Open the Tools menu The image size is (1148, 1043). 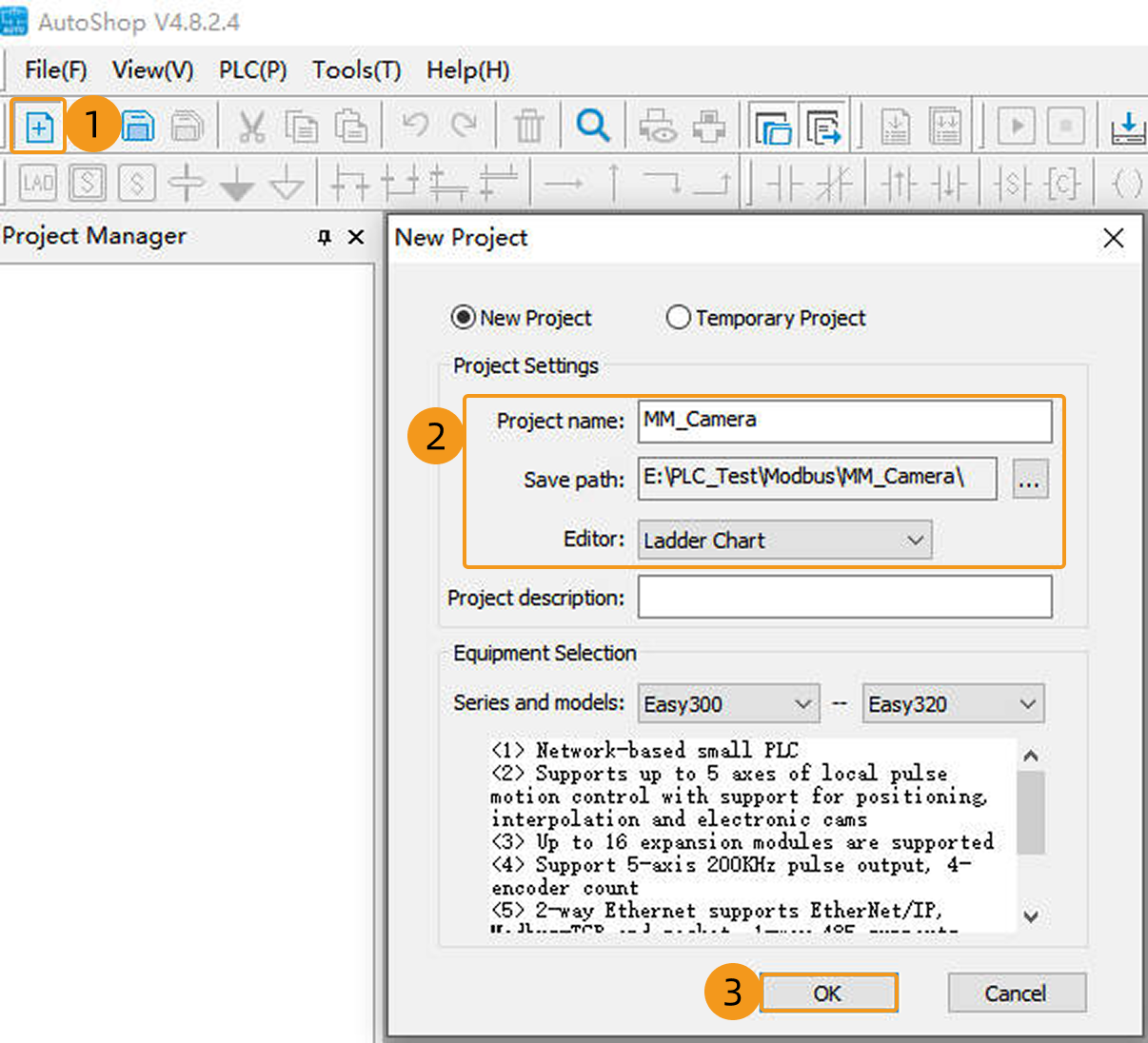[356, 70]
